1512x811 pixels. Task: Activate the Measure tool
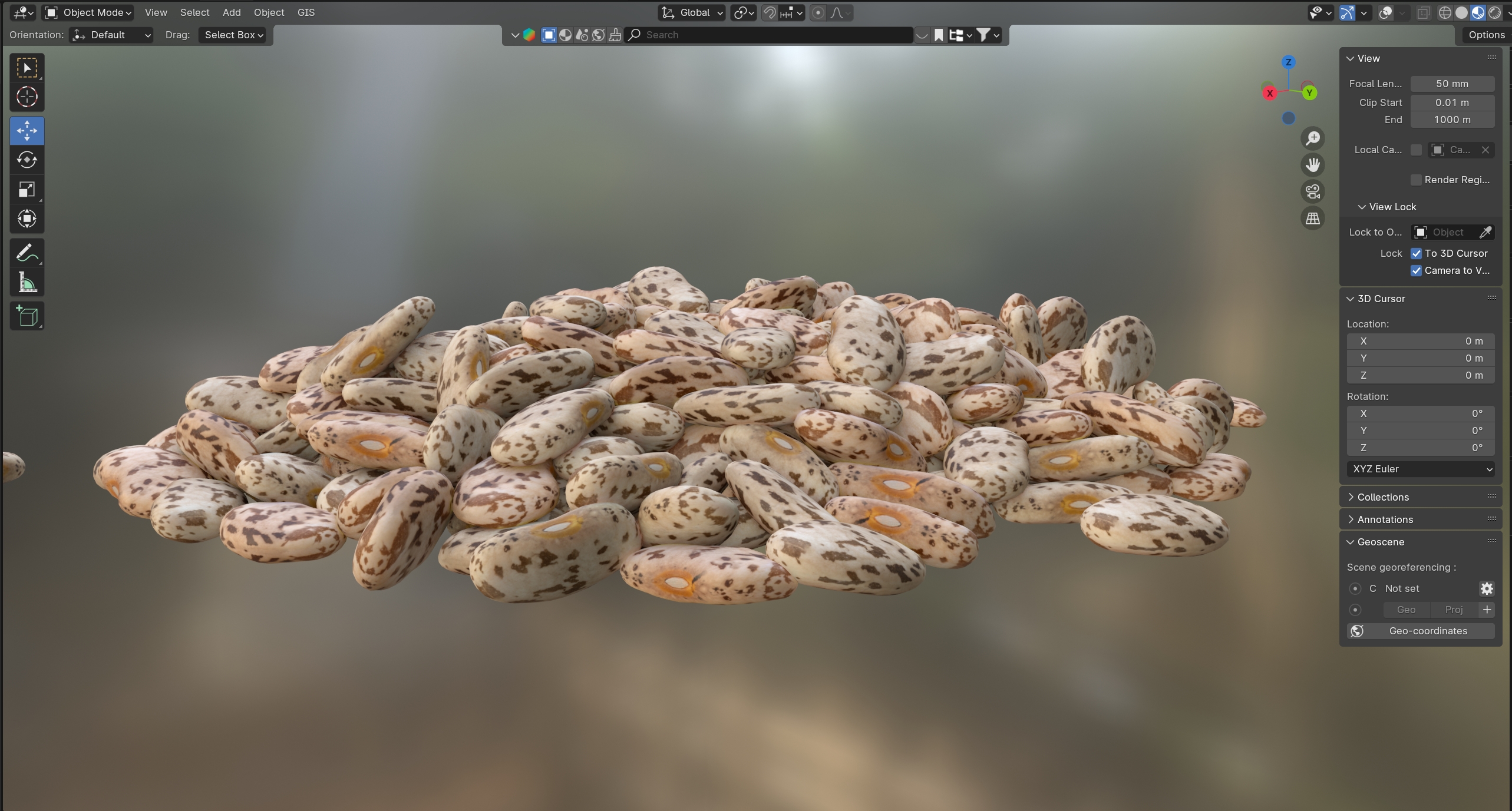pyautogui.click(x=27, y=283)
